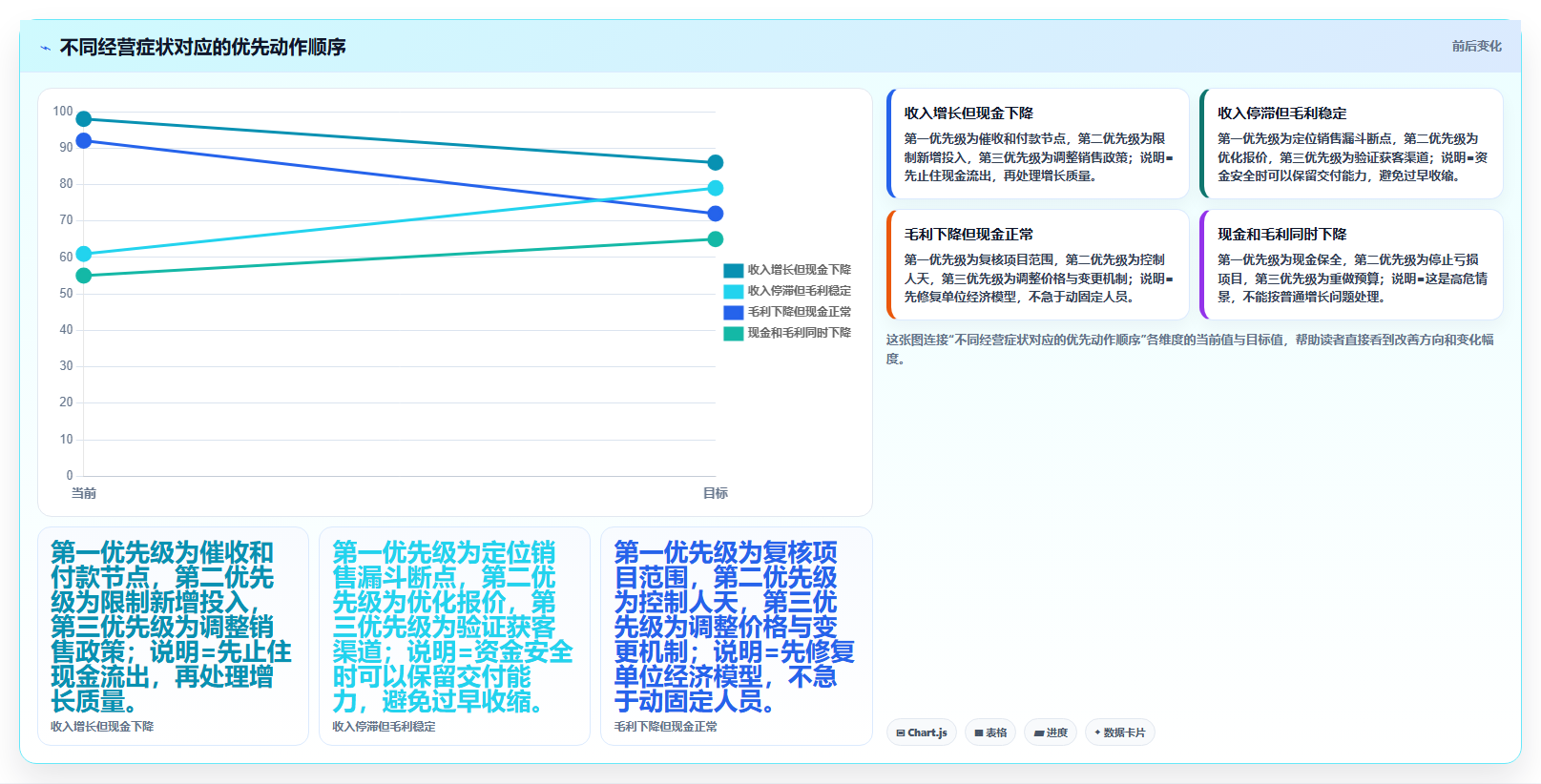The image size is (1541, 784).
Task: Click the panel title 不同经营症状对应的优先动作顺序
Action: click(x=202, y=47)
